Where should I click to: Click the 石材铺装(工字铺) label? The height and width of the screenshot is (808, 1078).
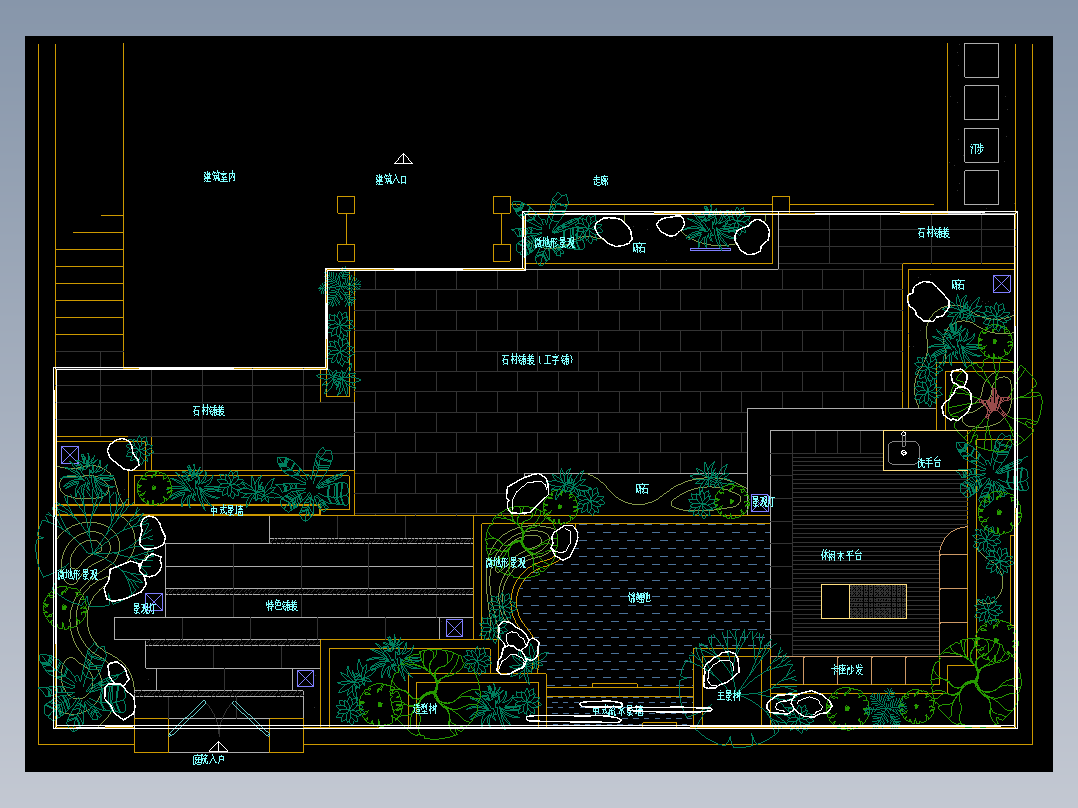pyautogui.click(x=537, y=360)
